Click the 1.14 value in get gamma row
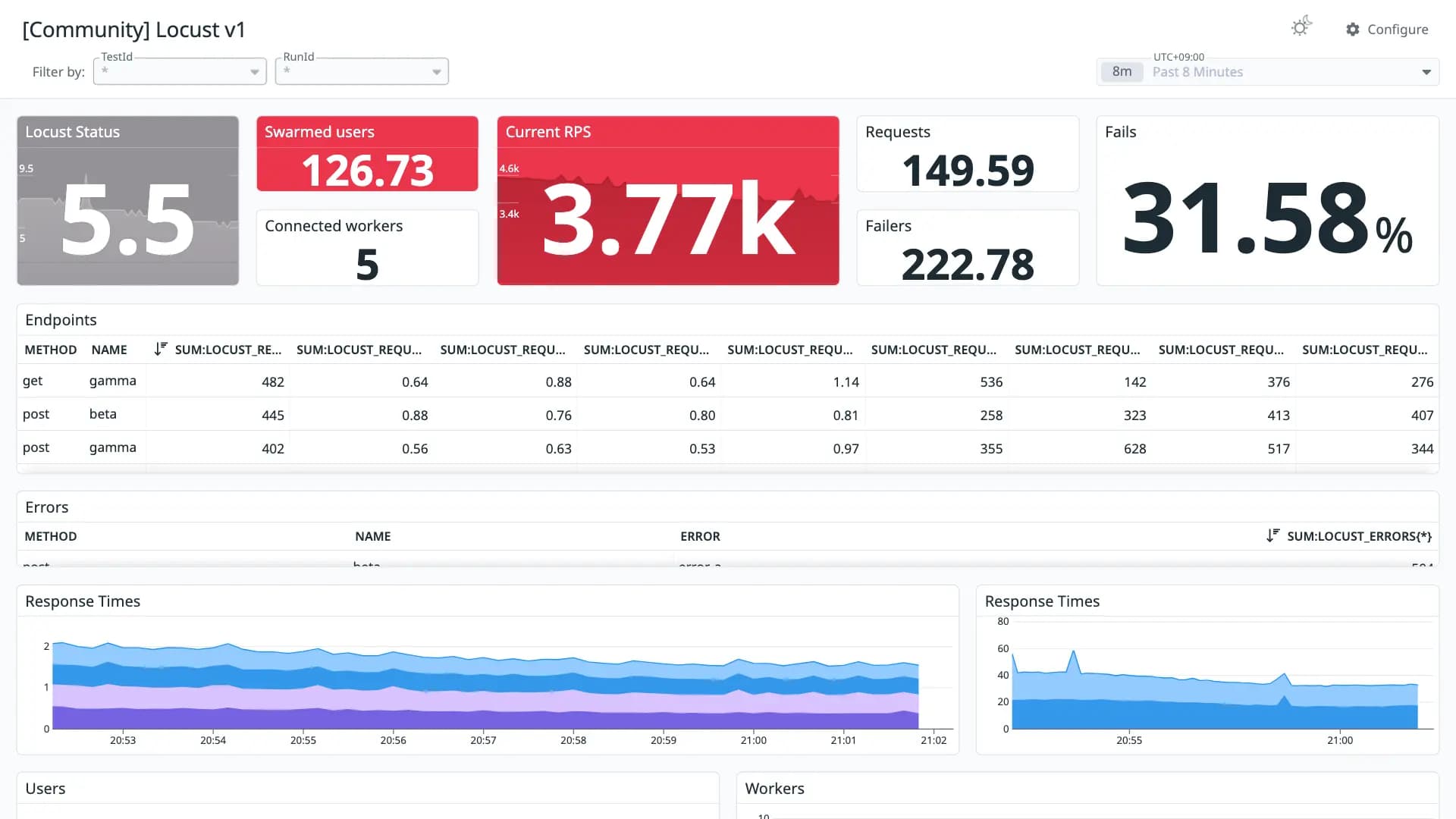Screen dimensions: 1456x819 point(846,382)
